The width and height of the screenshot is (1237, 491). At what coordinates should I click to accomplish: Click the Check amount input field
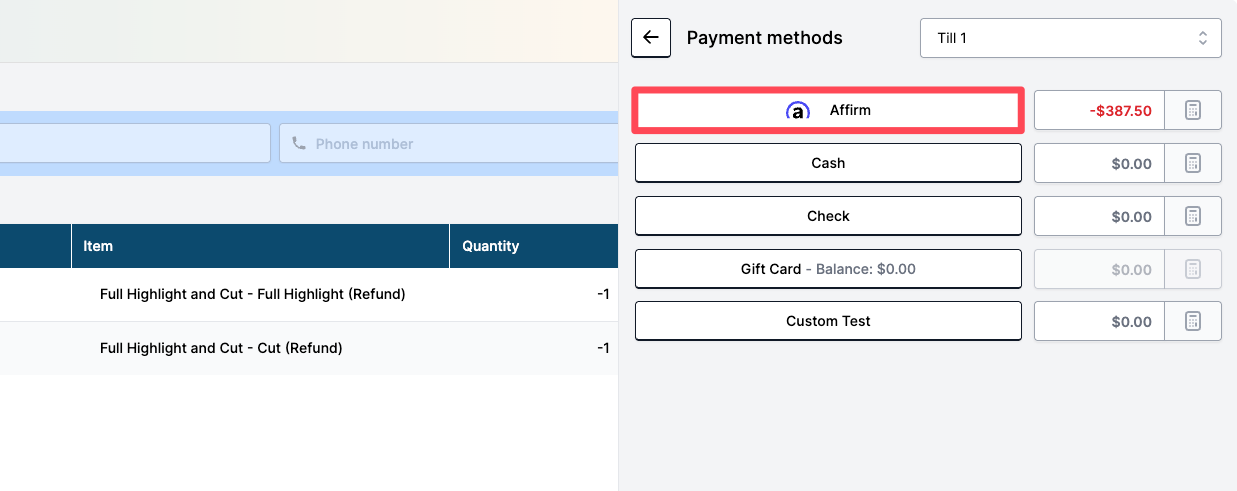[1099, 216]
